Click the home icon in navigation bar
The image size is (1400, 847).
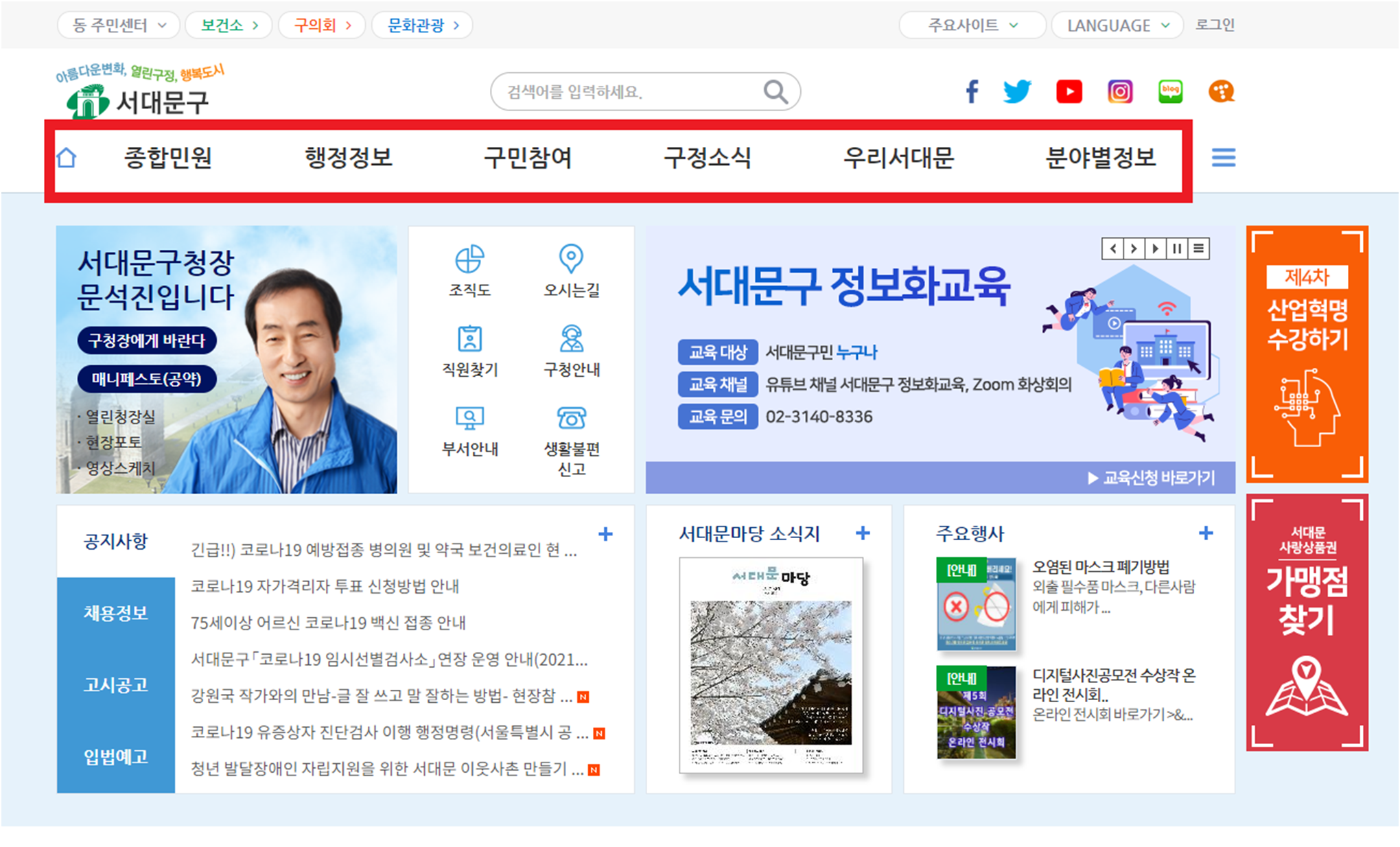[67, 158]
